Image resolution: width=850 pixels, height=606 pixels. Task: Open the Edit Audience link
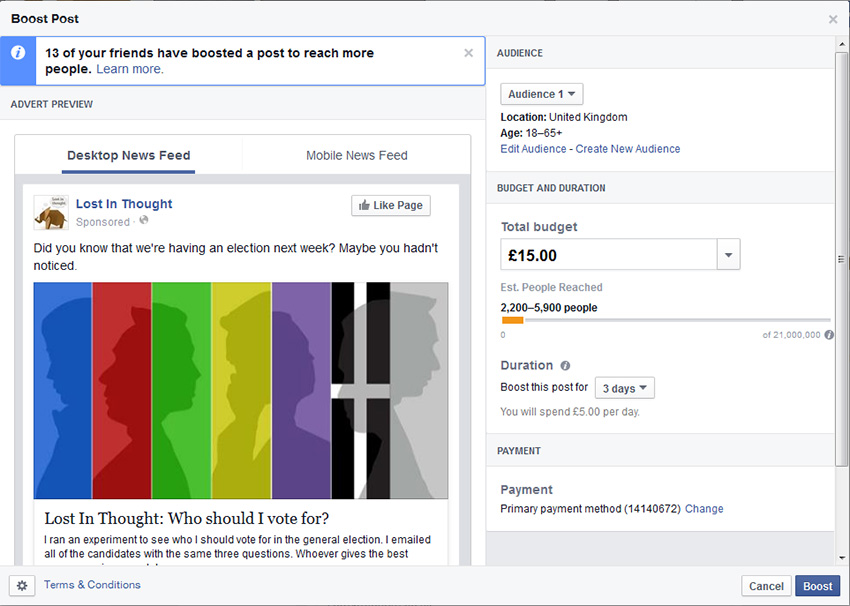533,149
